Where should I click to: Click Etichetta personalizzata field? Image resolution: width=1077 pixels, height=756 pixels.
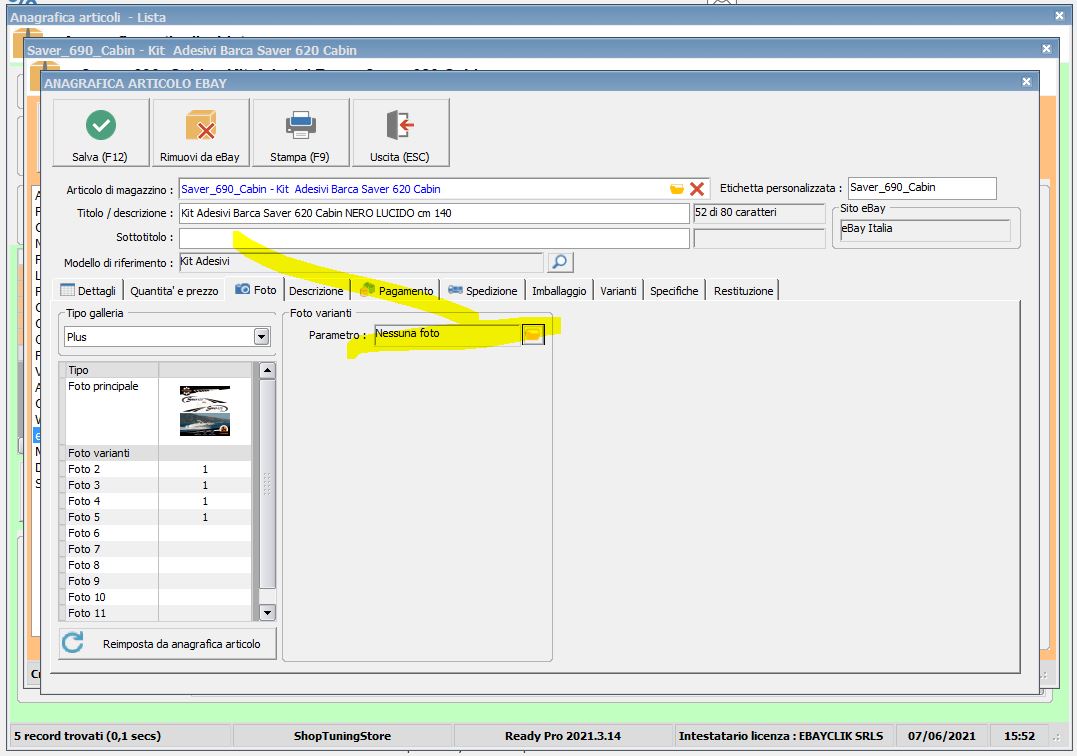point(922,187)
